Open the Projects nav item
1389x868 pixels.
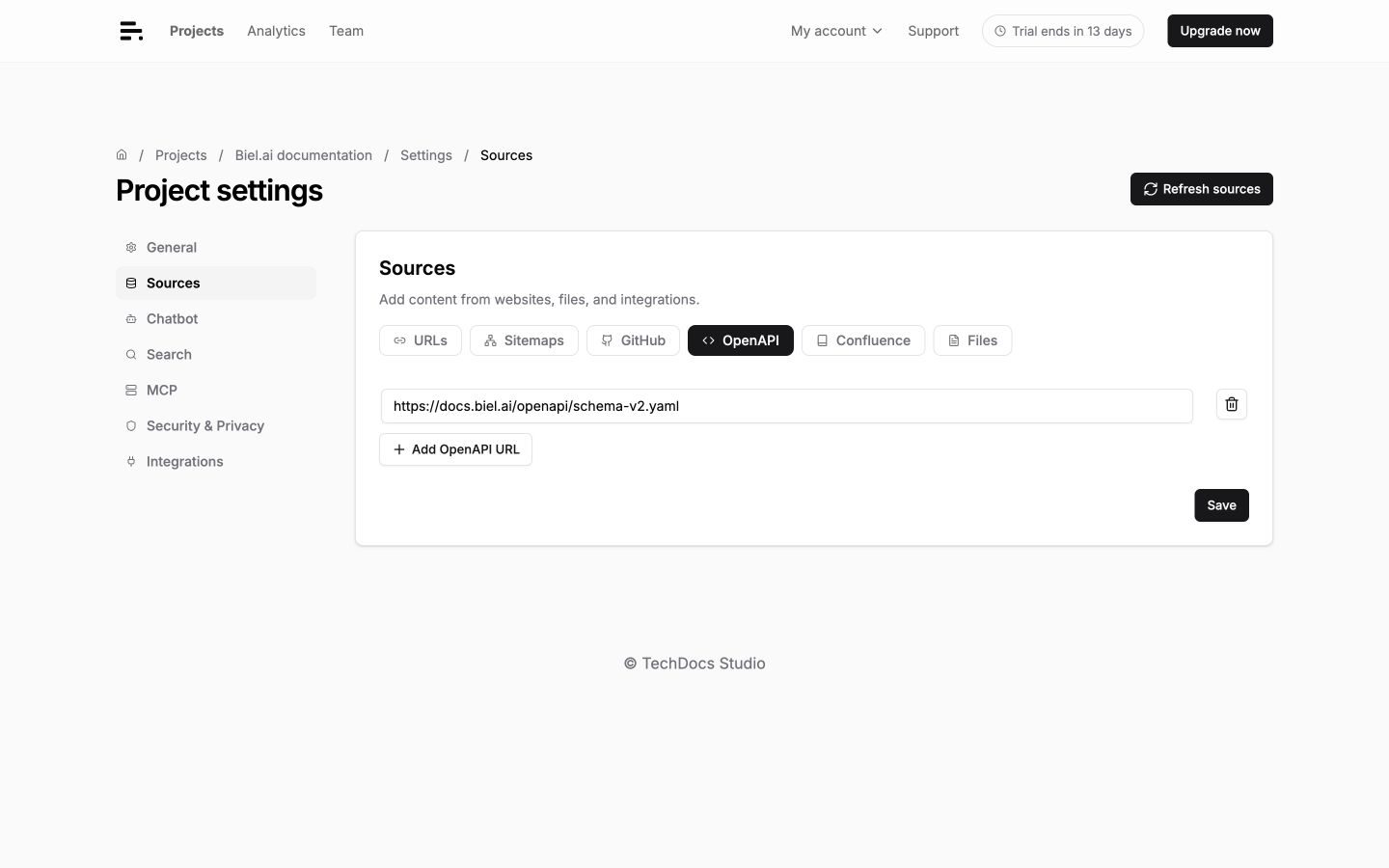point(197,31)
